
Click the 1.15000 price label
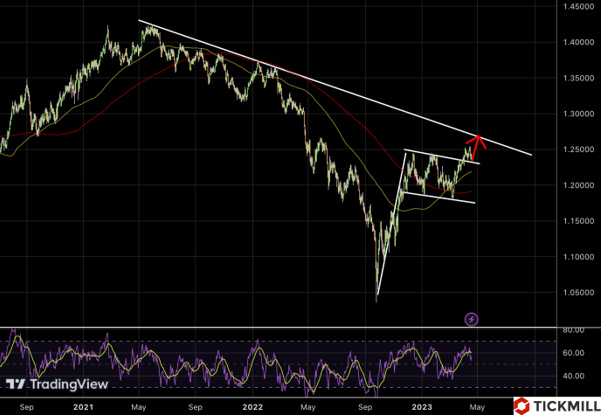pos(578,221)
